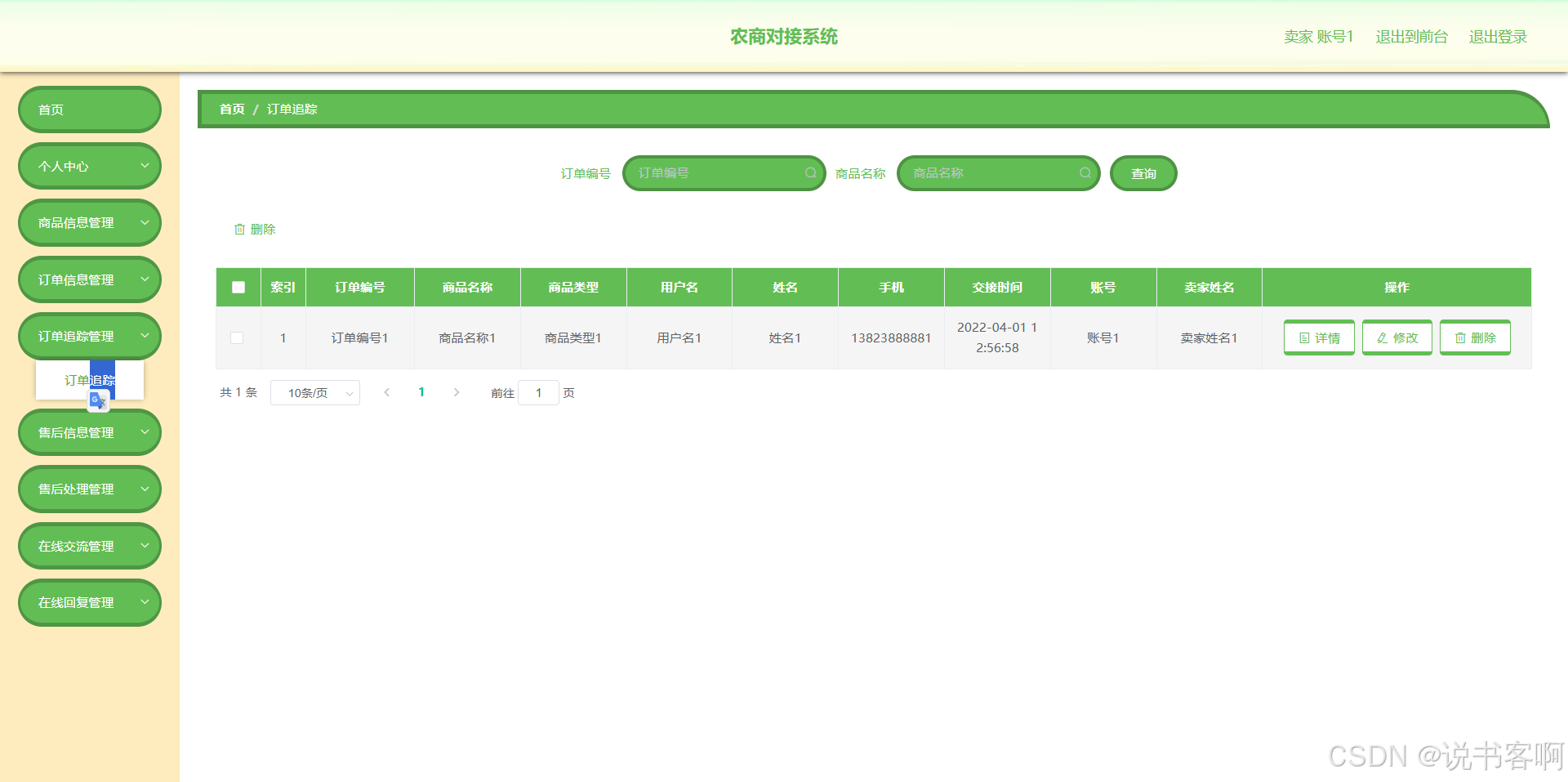Click the 交接时间 column header

click(x=997, y=288)
